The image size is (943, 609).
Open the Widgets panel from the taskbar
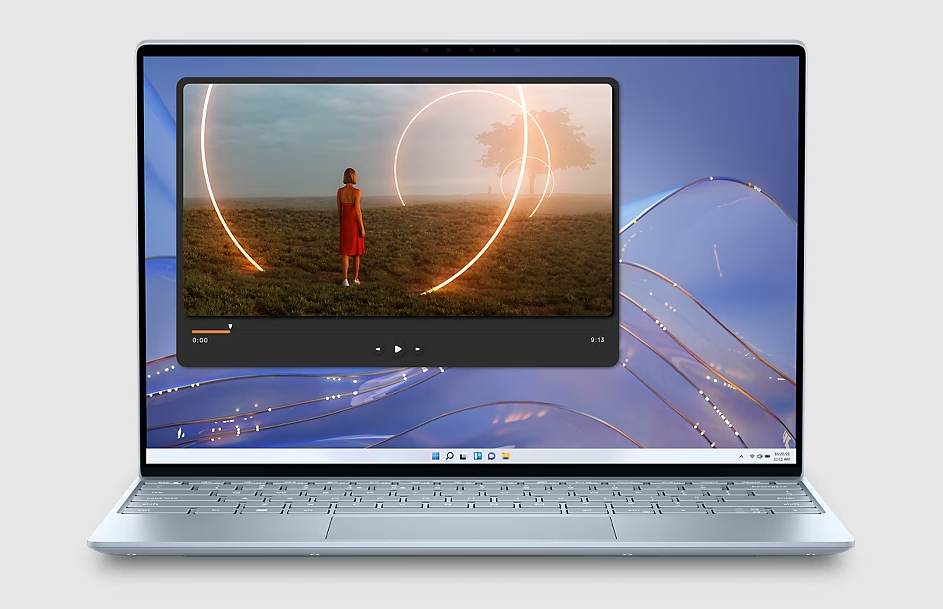tap(478, 456)
